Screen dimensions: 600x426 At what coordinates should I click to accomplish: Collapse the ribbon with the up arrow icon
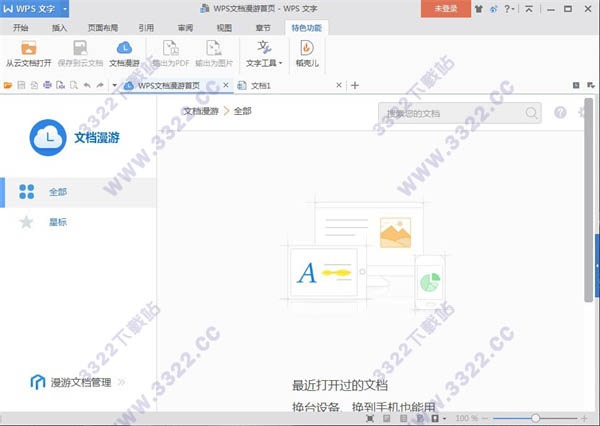(529, 8)
